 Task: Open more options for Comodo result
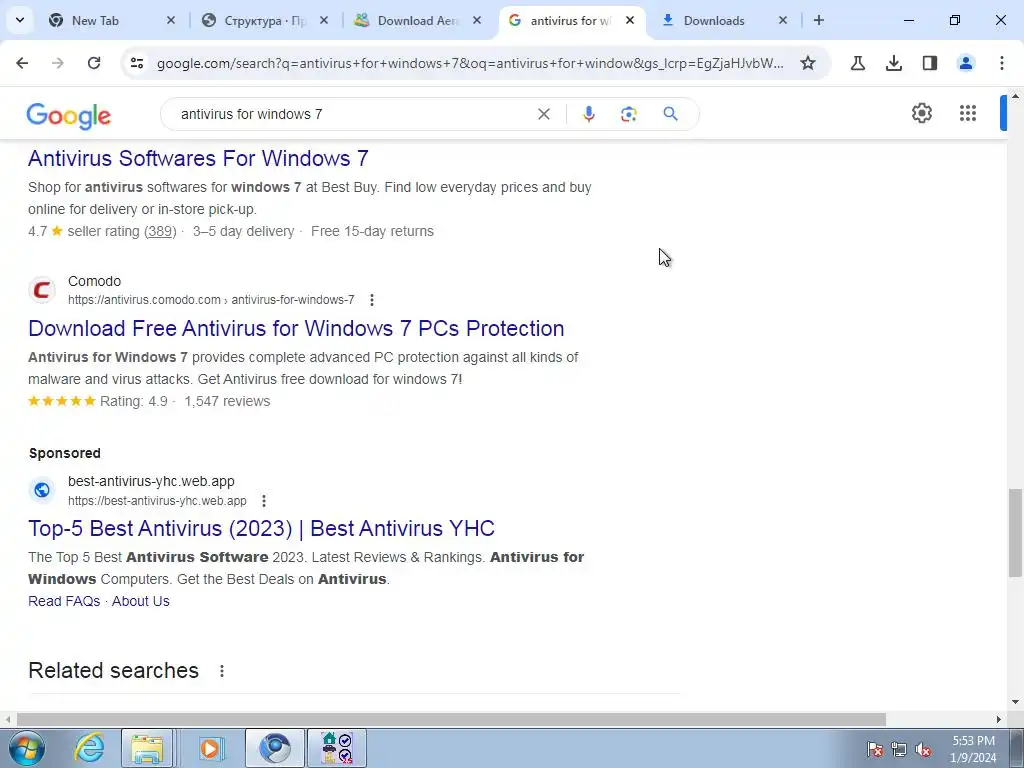coord(372,300)
